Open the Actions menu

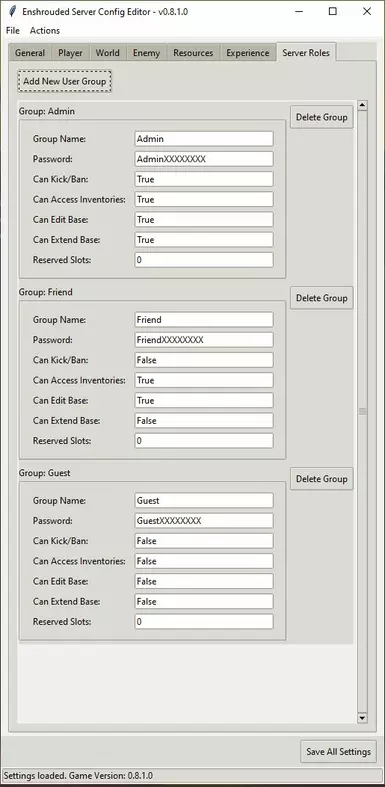[x=45, y=31]
